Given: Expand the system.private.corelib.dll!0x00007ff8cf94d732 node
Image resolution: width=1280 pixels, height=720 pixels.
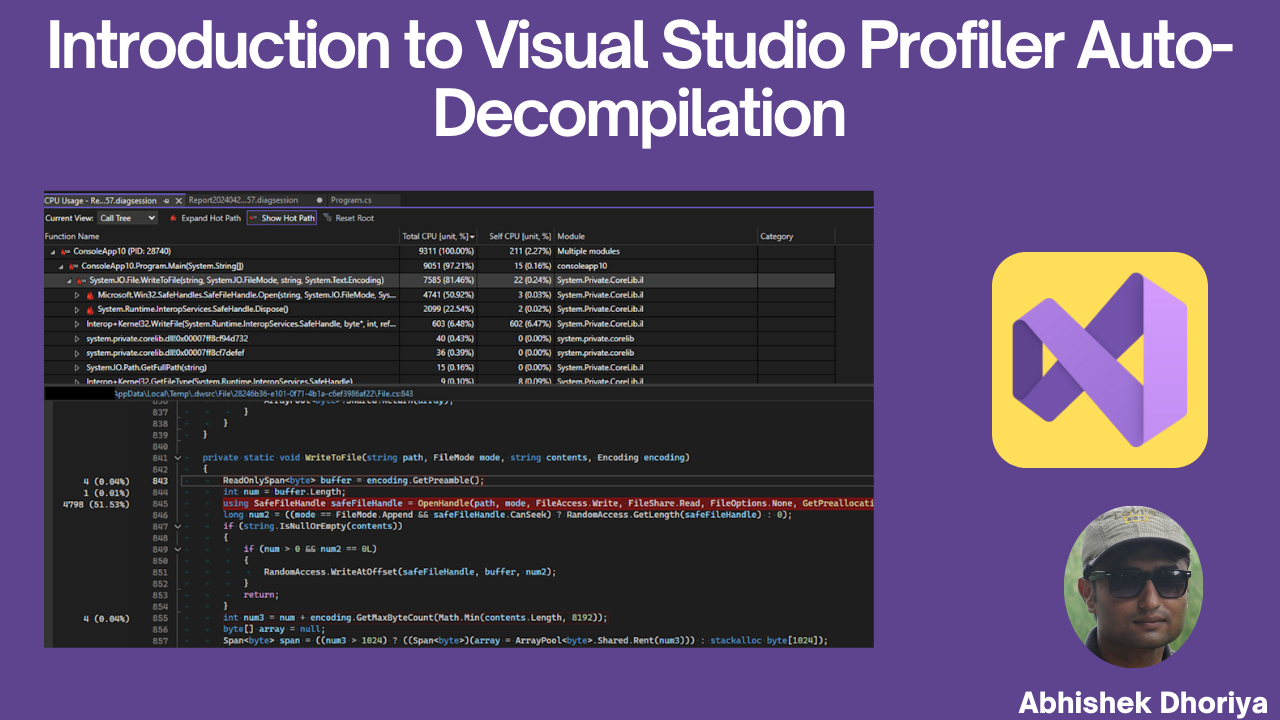Looking at the screenshot, I should [x=77, y=339].
